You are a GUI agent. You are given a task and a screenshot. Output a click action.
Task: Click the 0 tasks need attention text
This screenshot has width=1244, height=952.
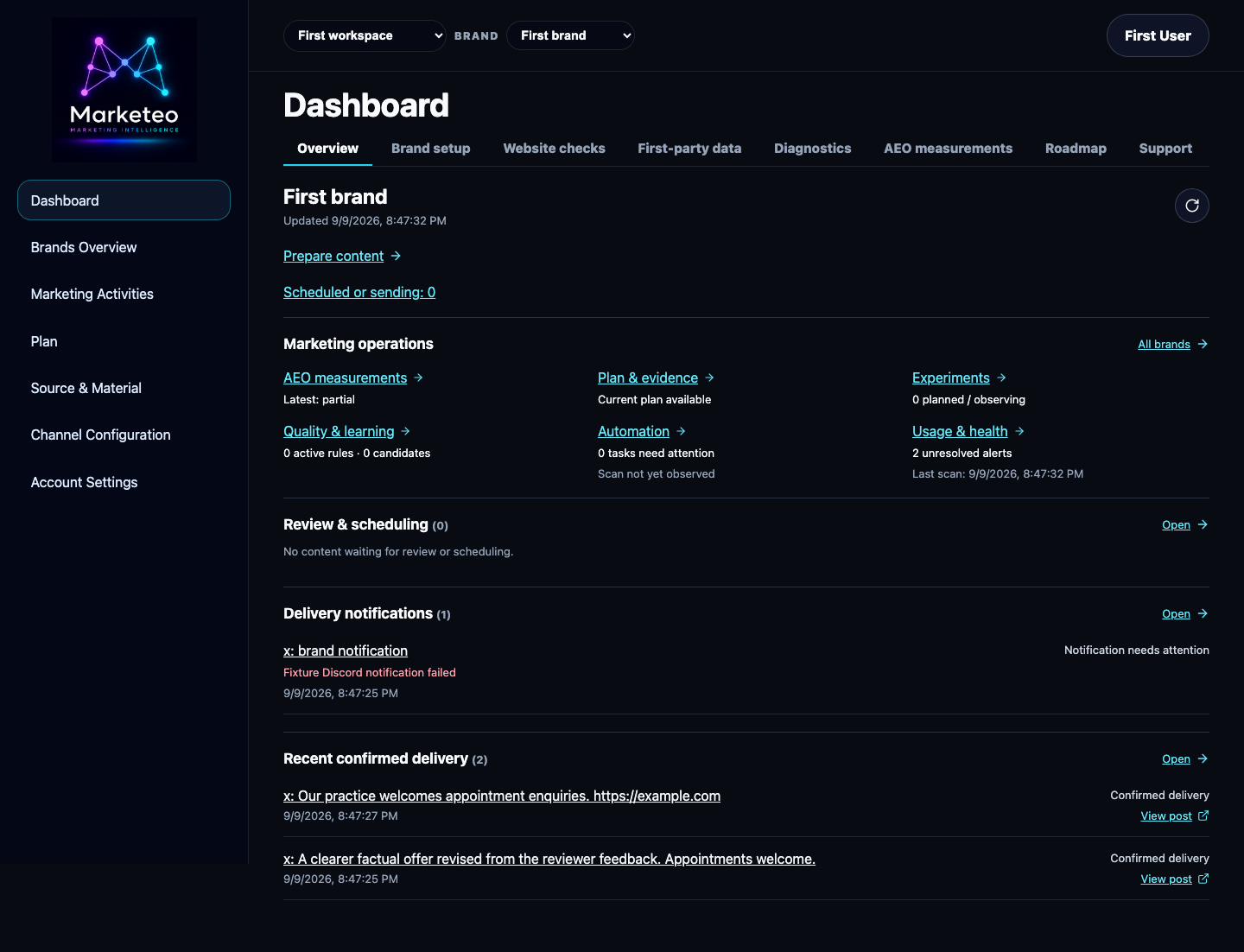(656, 453)
